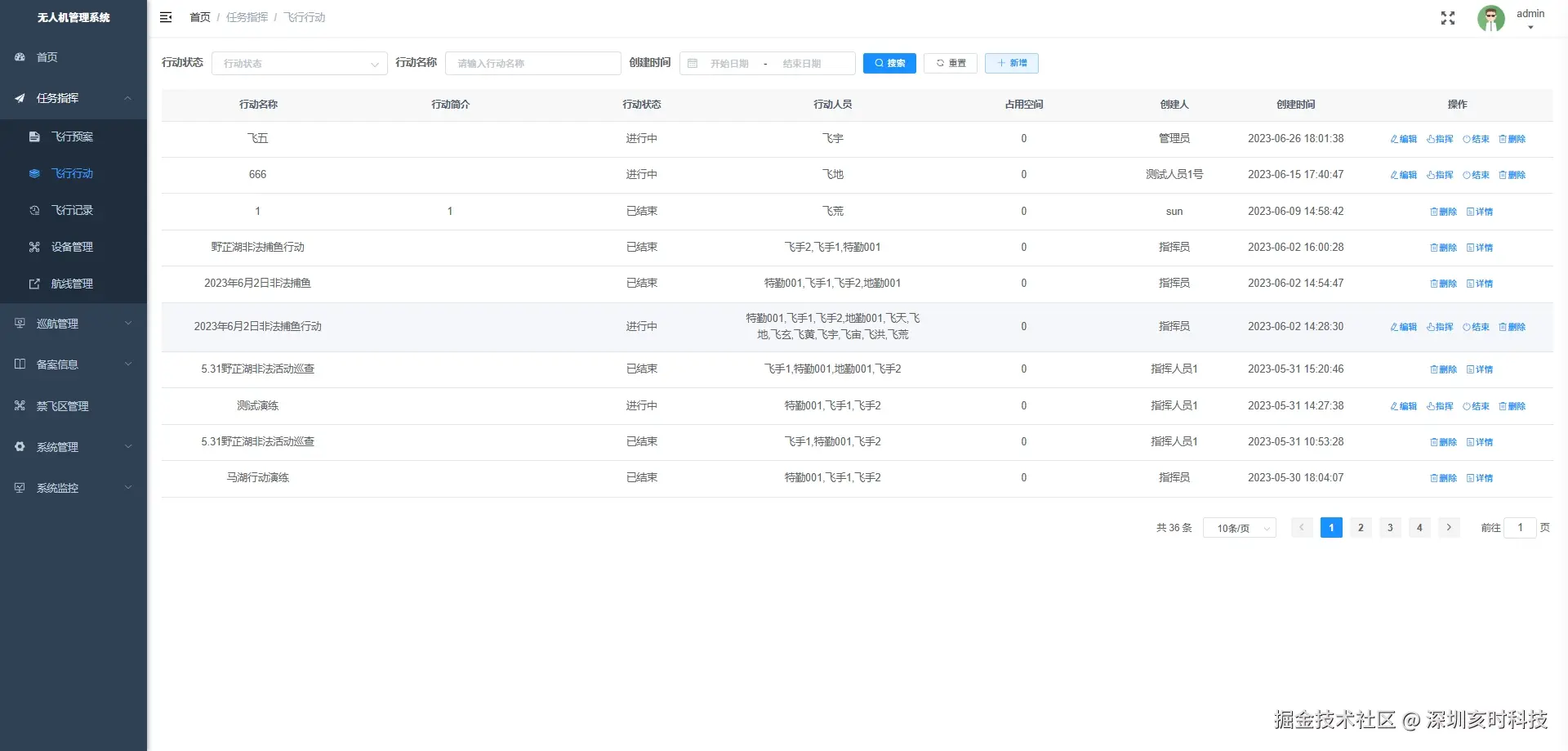Open 飞行记录 in the sidebar
Screen dimensions: 1568x751
coord(73,210)
